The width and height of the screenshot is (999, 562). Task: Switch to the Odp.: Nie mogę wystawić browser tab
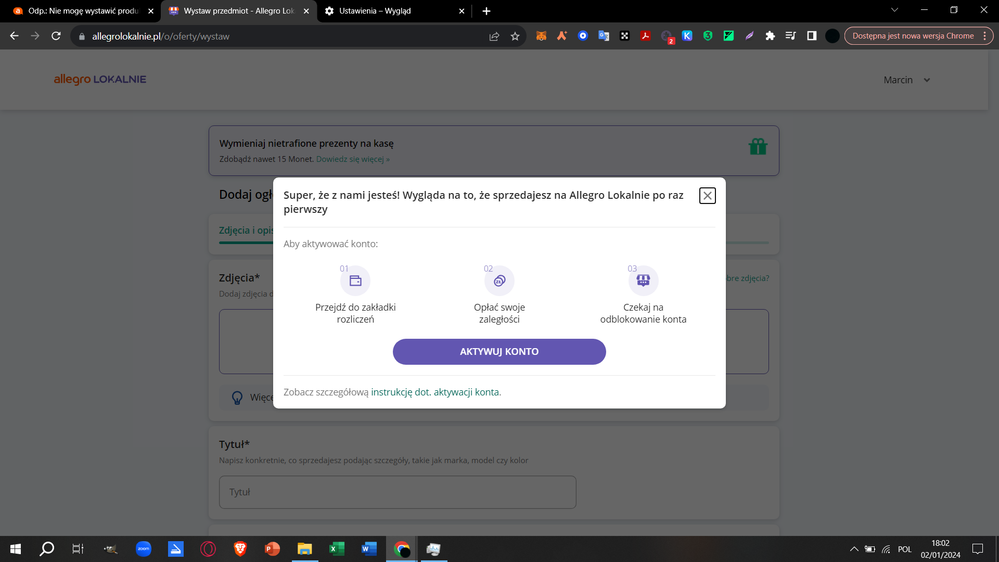(83, 11)
